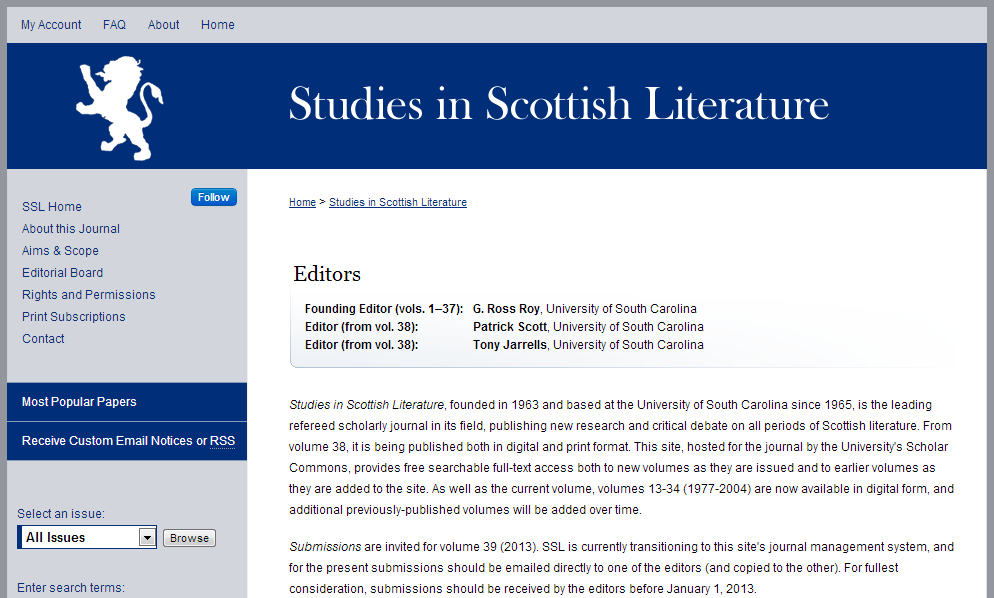The image size is (994, 598).
Task: Click the Home breadcrumb link
Action: 302,202
